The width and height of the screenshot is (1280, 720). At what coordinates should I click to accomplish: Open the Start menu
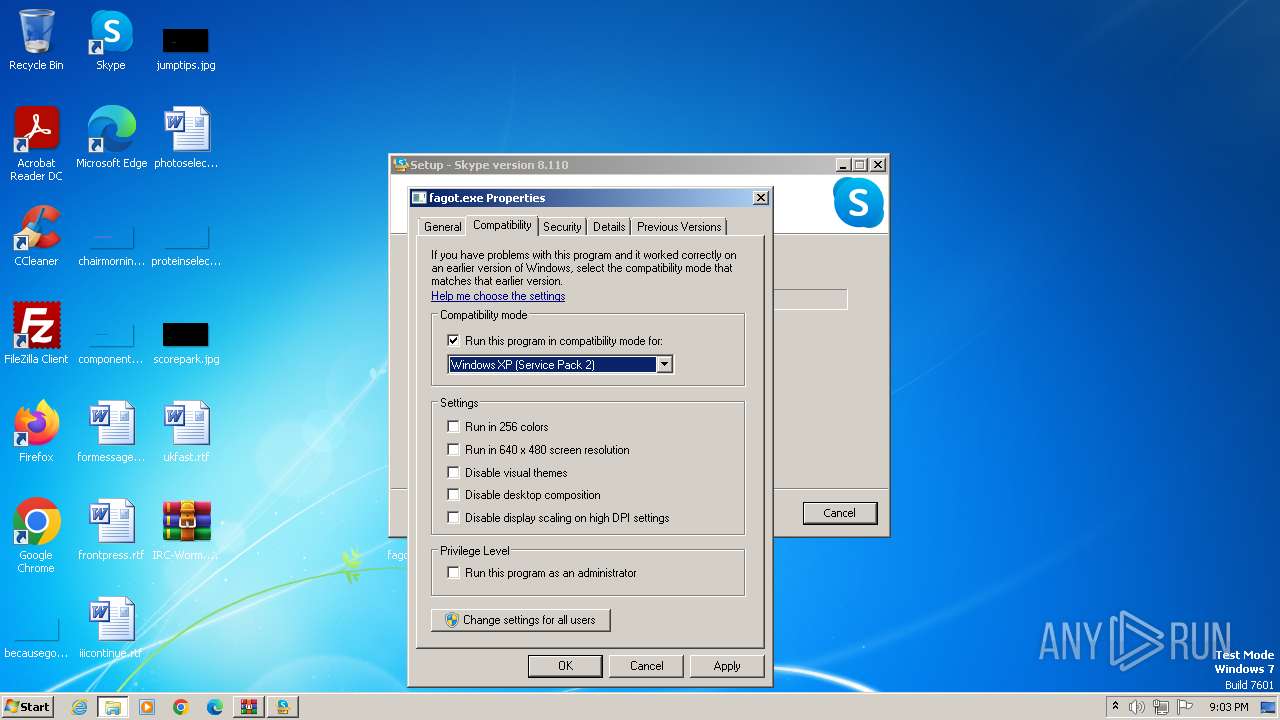pos(28,707)
